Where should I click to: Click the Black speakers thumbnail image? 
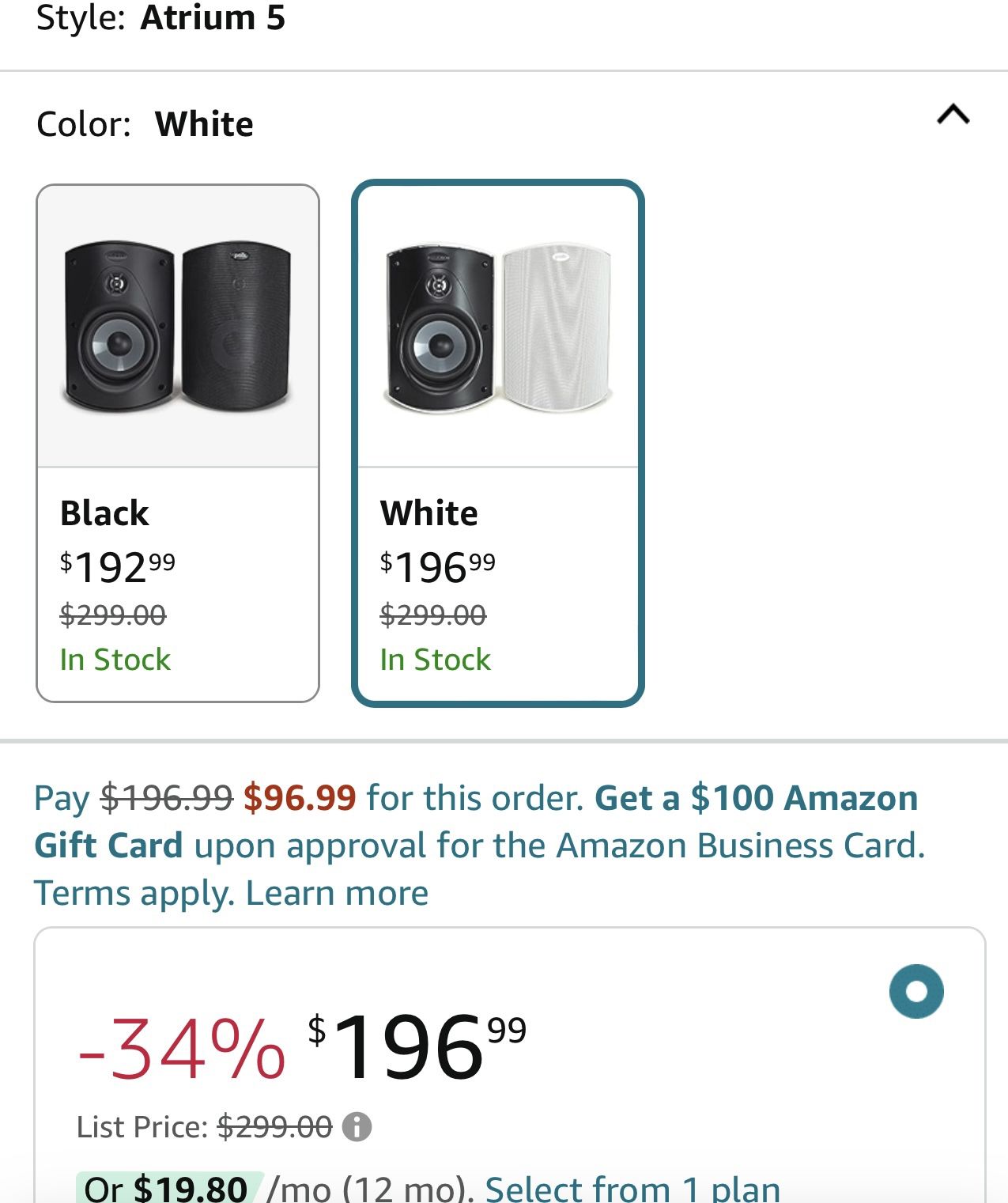tap(178, 327)
